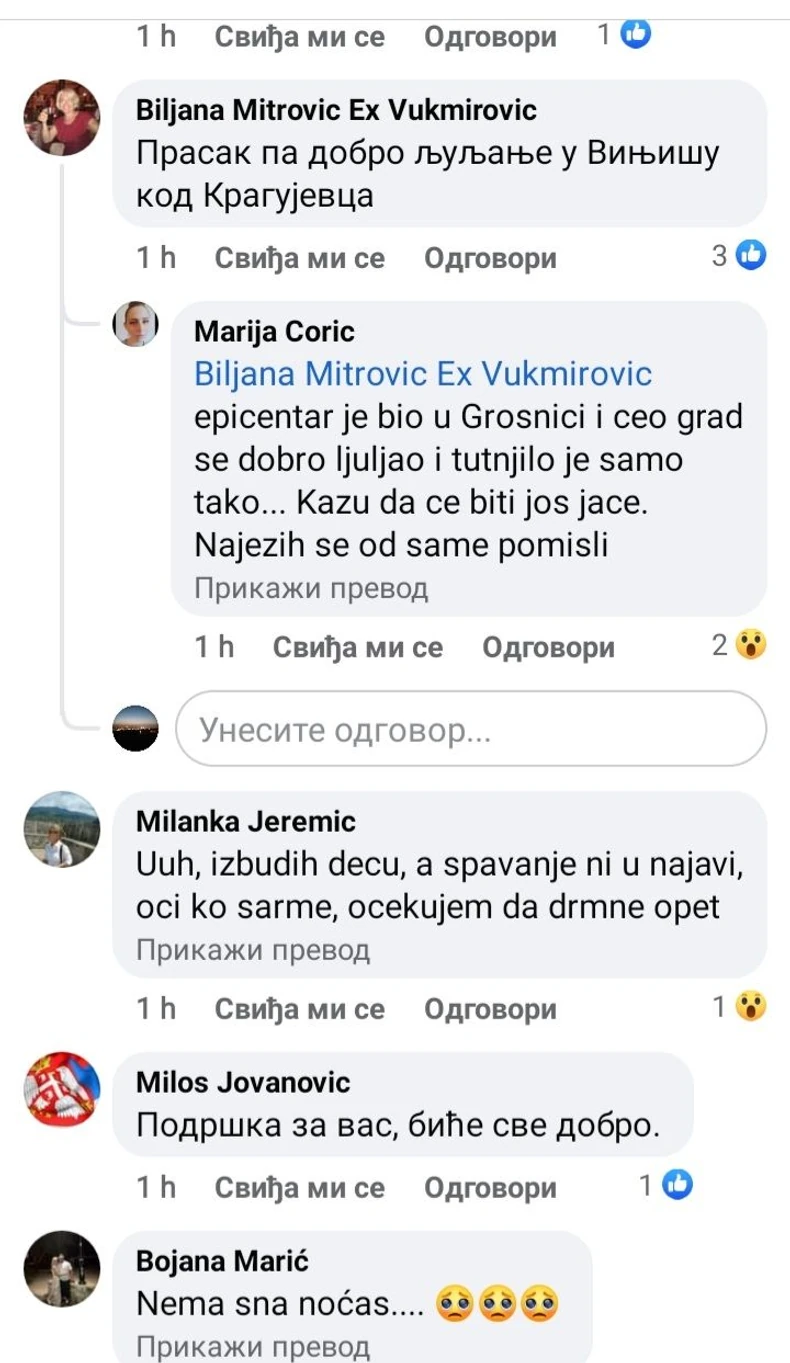Open Marija Coric's profile picture
This screenshot has width=790, height=1363.
[x=135, y=325]
